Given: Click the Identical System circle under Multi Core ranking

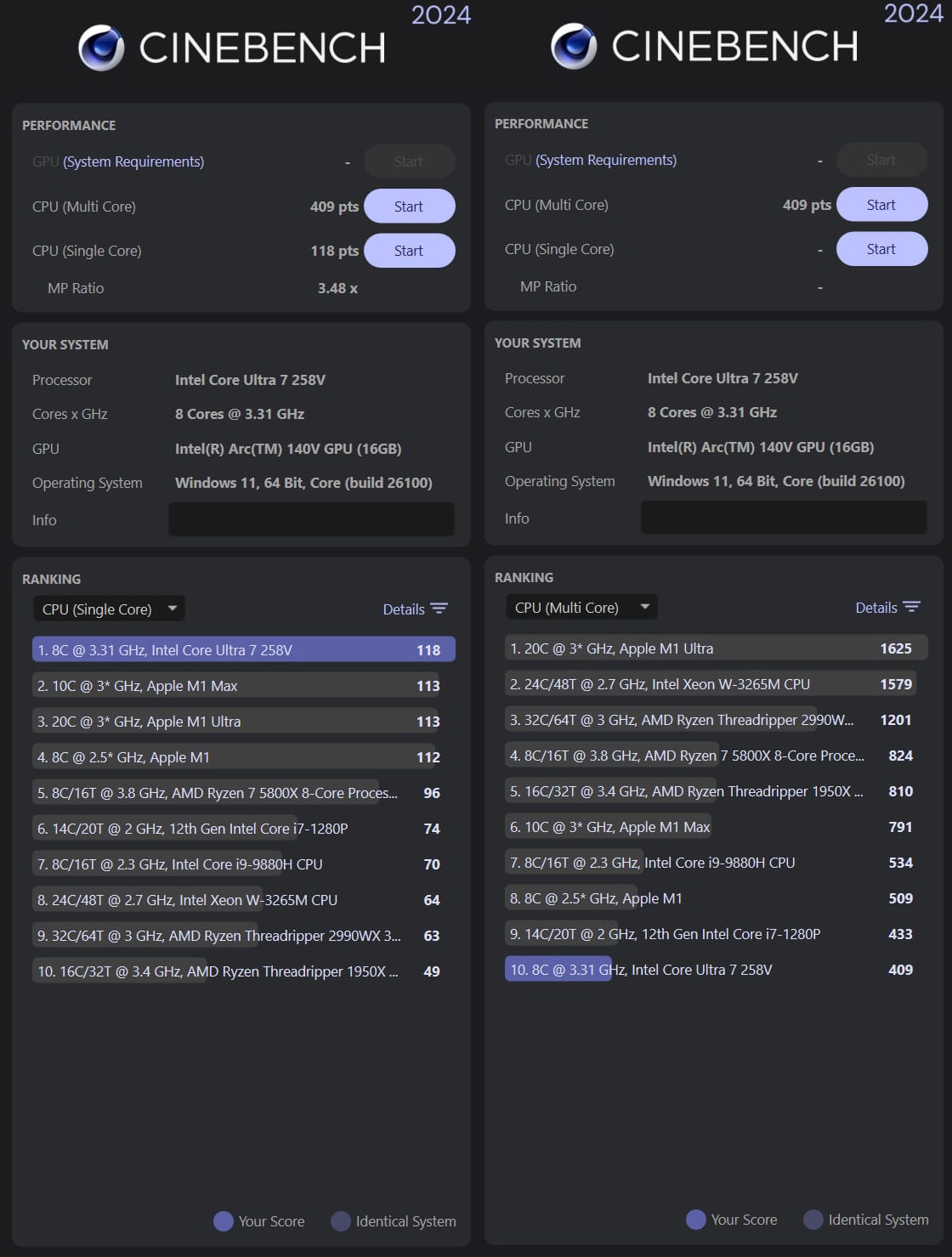Looking at the screenshot, I should [x=813, y=1220].
